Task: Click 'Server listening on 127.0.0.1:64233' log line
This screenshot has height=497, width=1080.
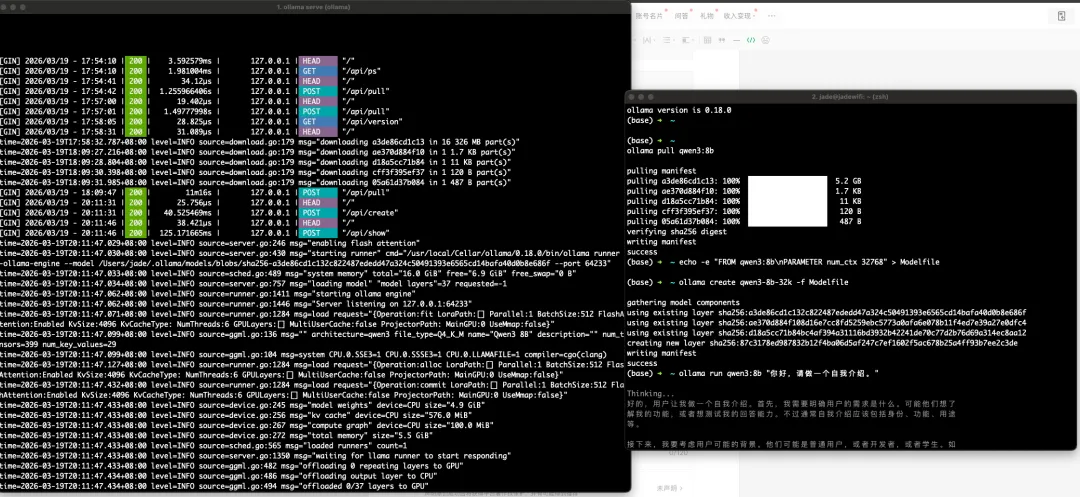Action: [237, 304]
